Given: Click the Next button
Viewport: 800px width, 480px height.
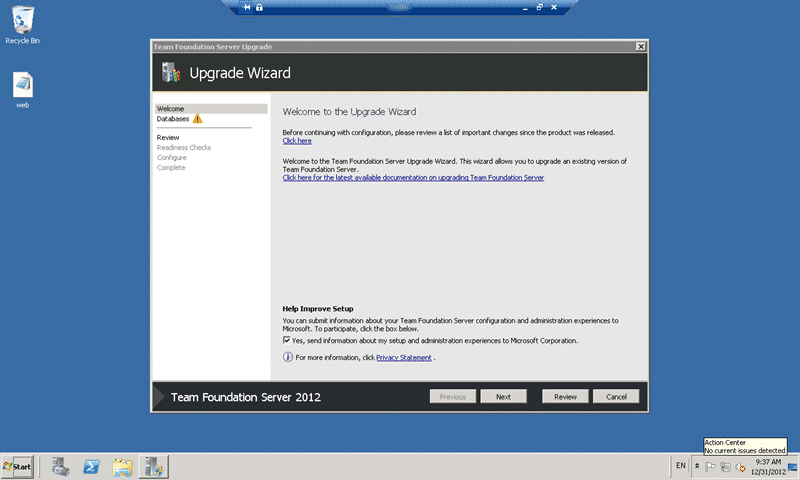Looking at the screenshot, I should click(503, 396).
